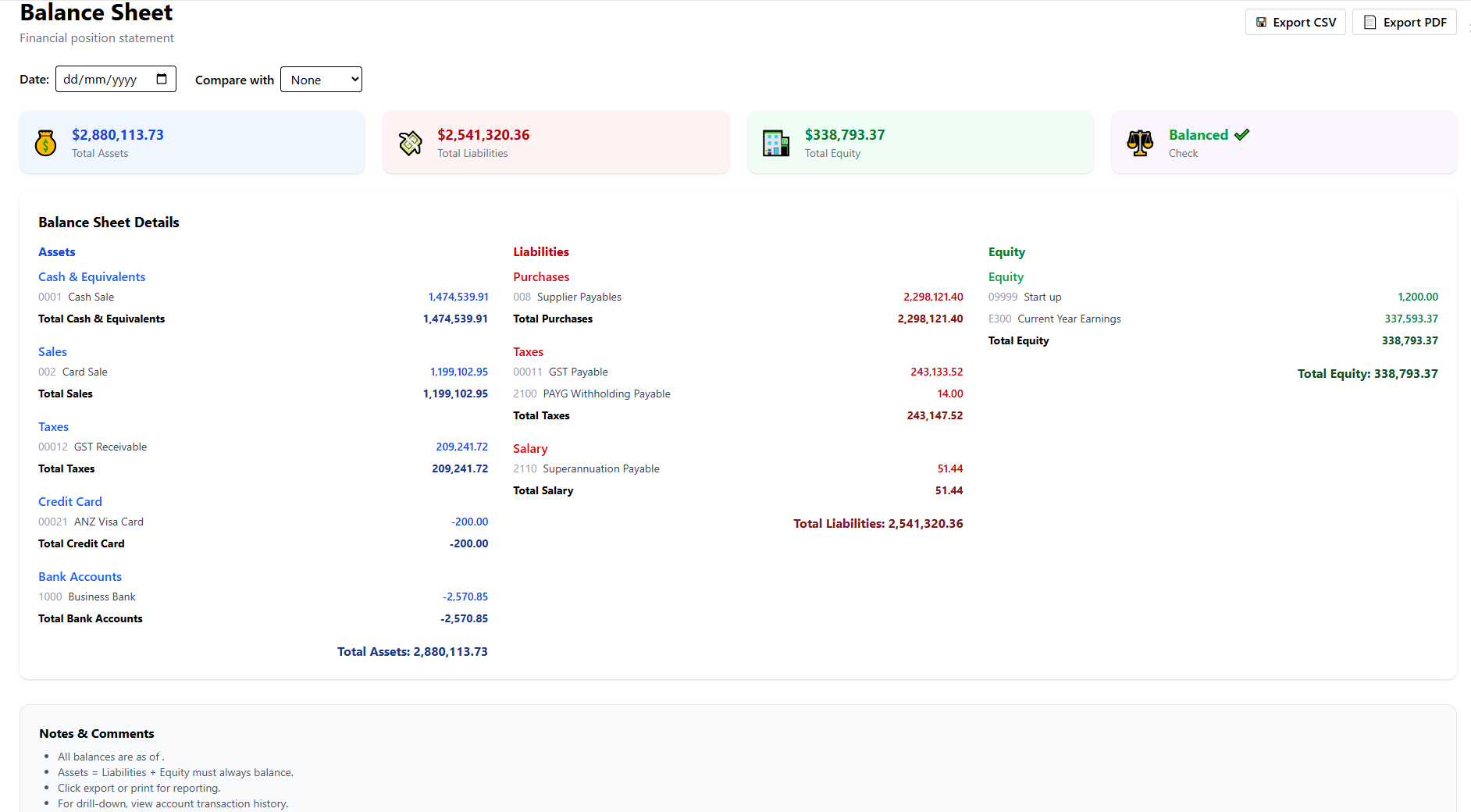Screen dimensions: 1471x812
Task: Click the Total Liabilities: 2,541,320.36 summary line
Action: click(878, 523)
